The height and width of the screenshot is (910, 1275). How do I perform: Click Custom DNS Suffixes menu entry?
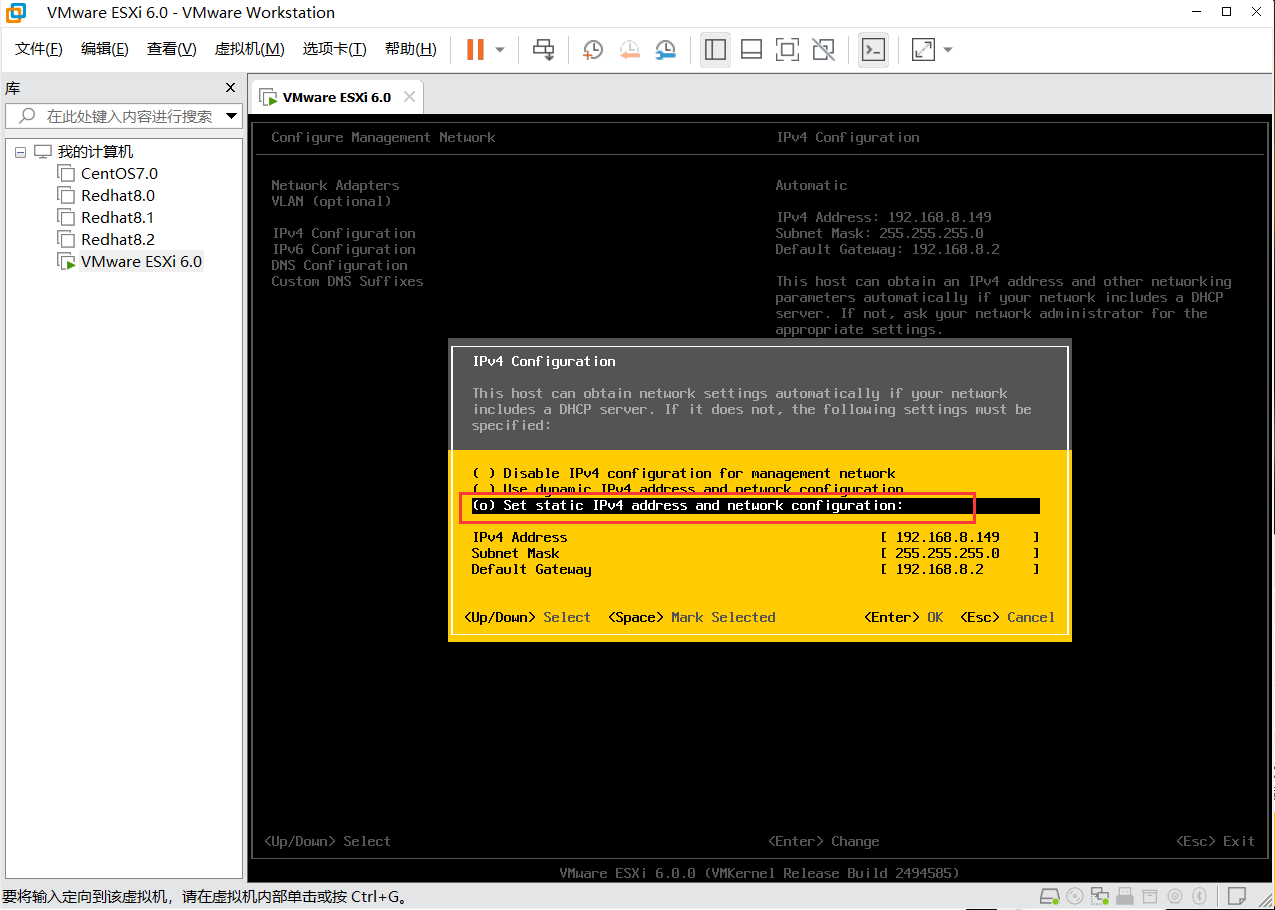(347, 281)
